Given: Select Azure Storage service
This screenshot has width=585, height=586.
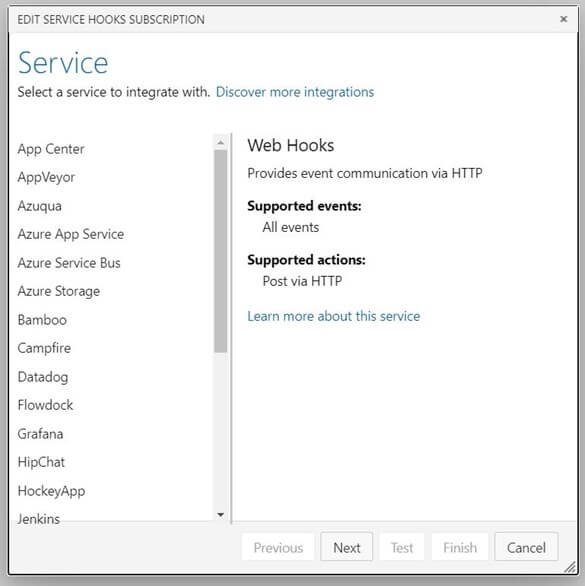Looking at the screenshot, I should tap(59, 292).
